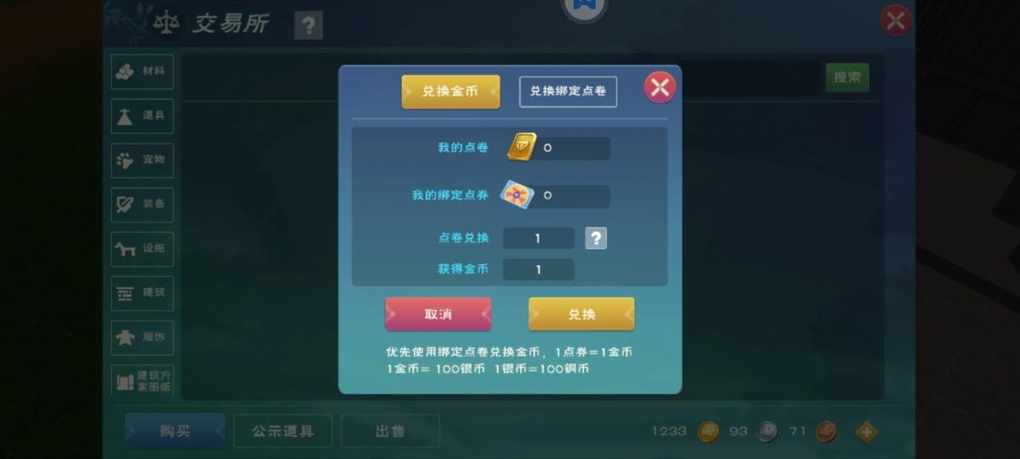Viewport: 1020px width, 459px height.
Task: Click the yellow 兑换 confirm button
Action: [x=582, y=315]
